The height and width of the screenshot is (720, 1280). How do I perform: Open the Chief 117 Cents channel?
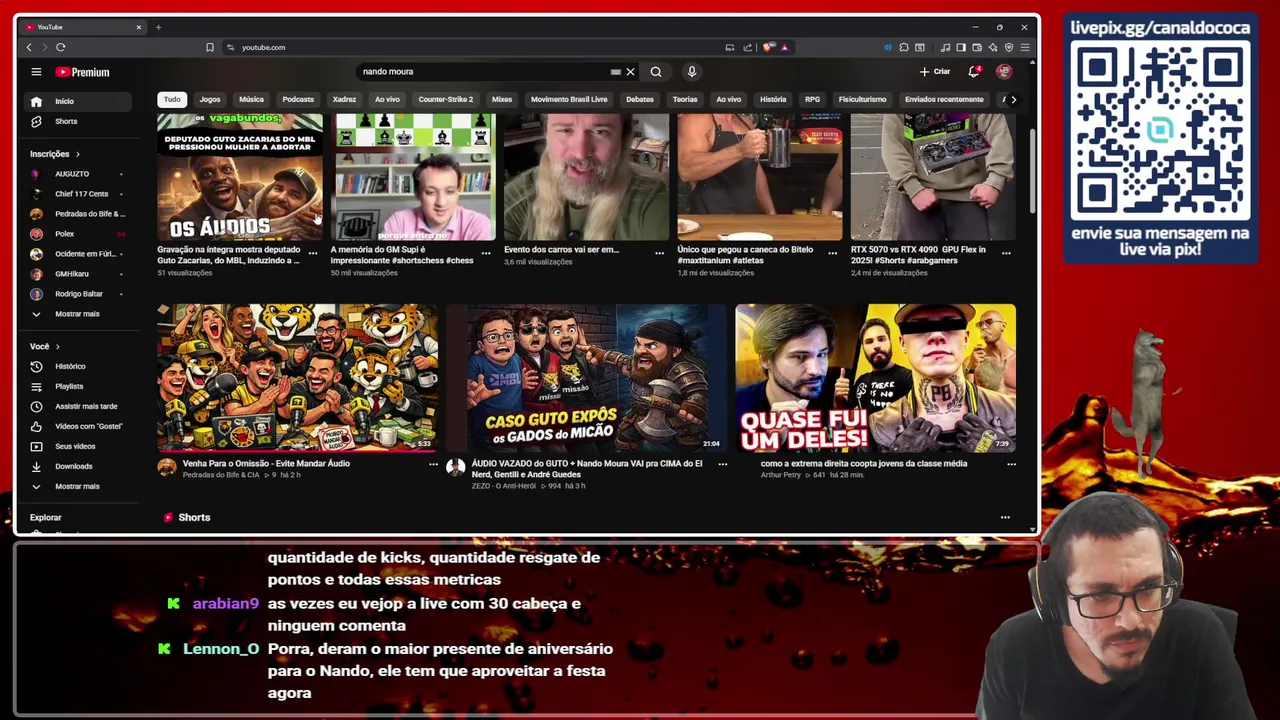(x=78, y=194)
